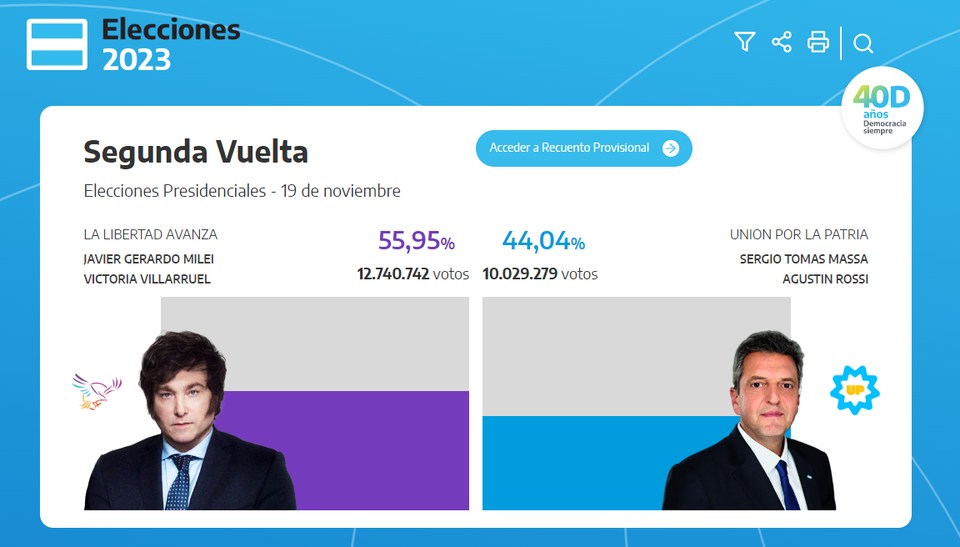This screenshot has width=960, height=547.
Task: Click the La Libertad Avanza candidate photo
Action: (190, 425)
